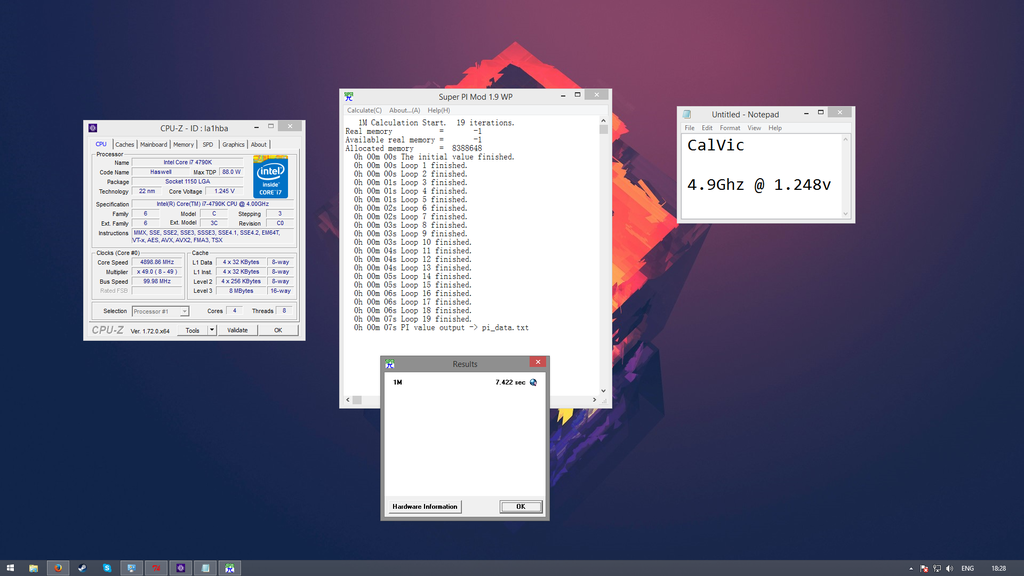This screenshot has height=576, width=1024.
Task: Click the 'x 49.0 ( 8 - 49 )' multiplier value
Action: tap(157, 272)
